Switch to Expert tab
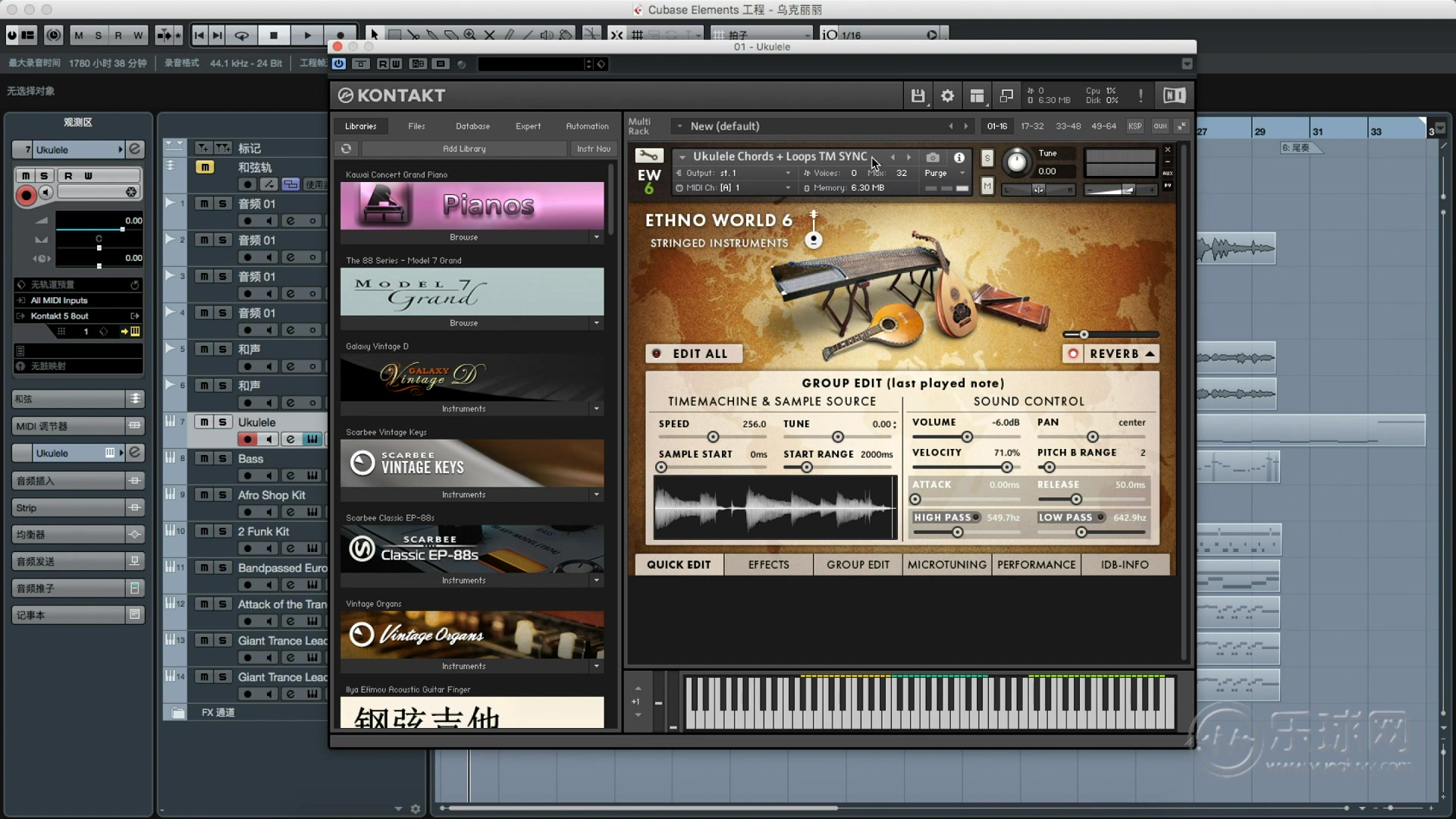Image resolution: width=1456 pixels, height=819 pixels. [528, 126]
